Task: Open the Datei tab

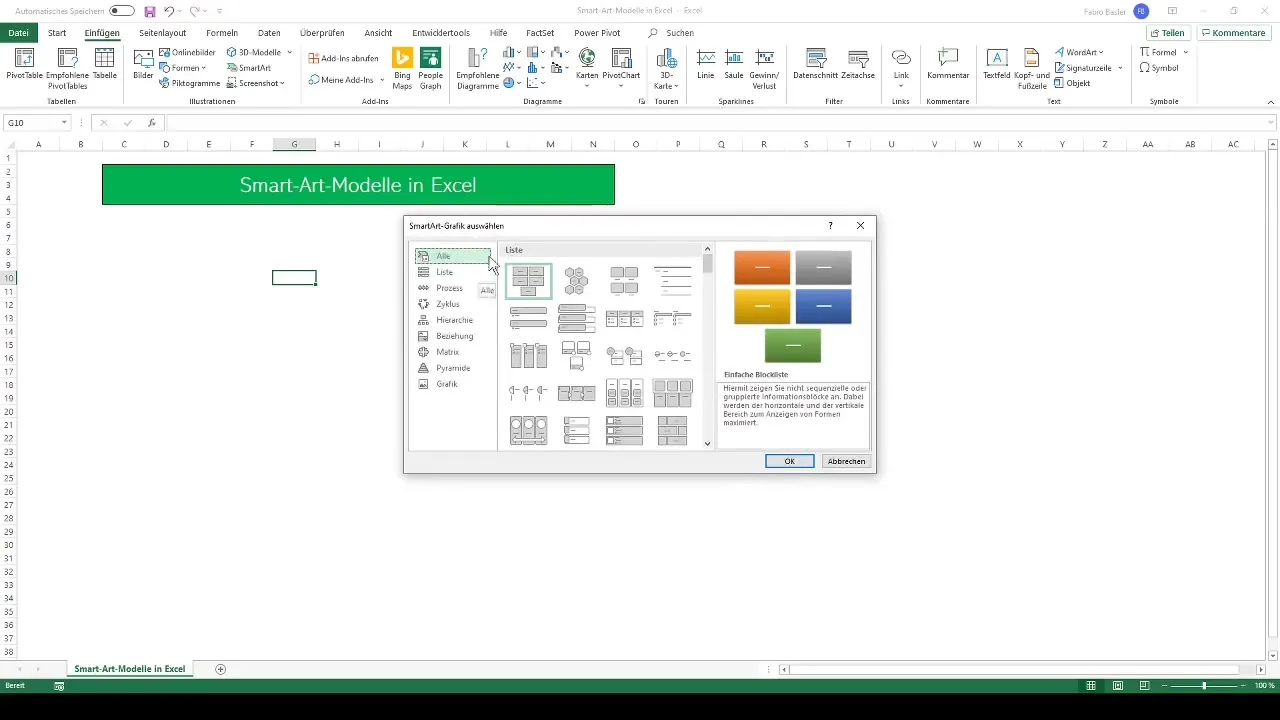Action: click(18, 33)
